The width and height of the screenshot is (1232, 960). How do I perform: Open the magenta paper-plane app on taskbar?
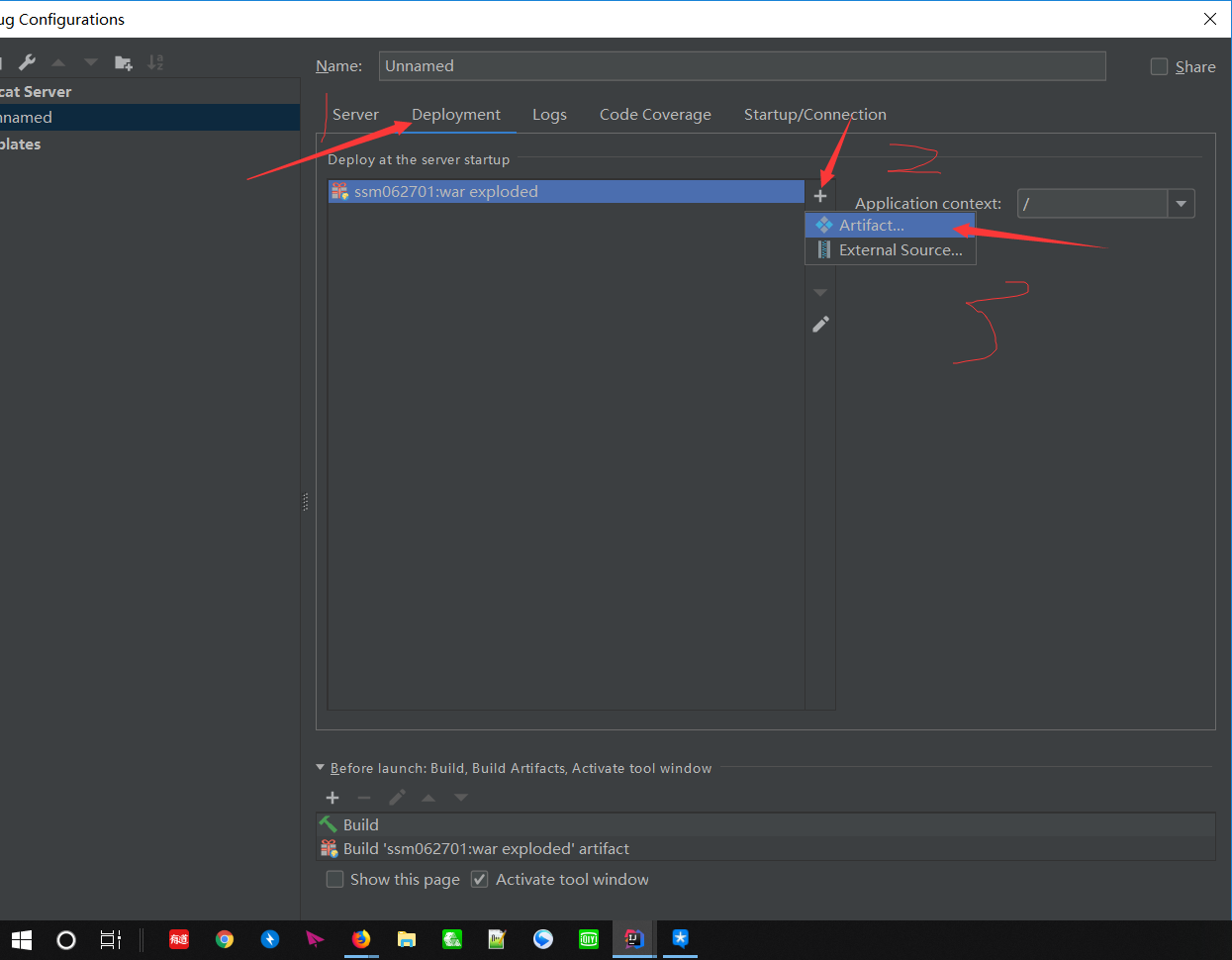click(315, 940)
